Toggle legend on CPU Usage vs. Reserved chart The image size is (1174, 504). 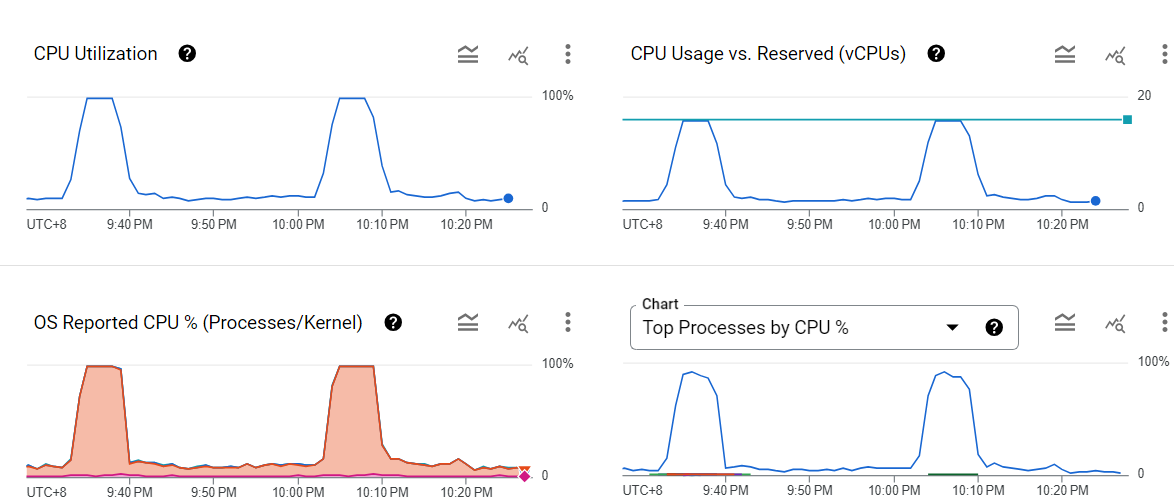click(x=1065, y=54)
